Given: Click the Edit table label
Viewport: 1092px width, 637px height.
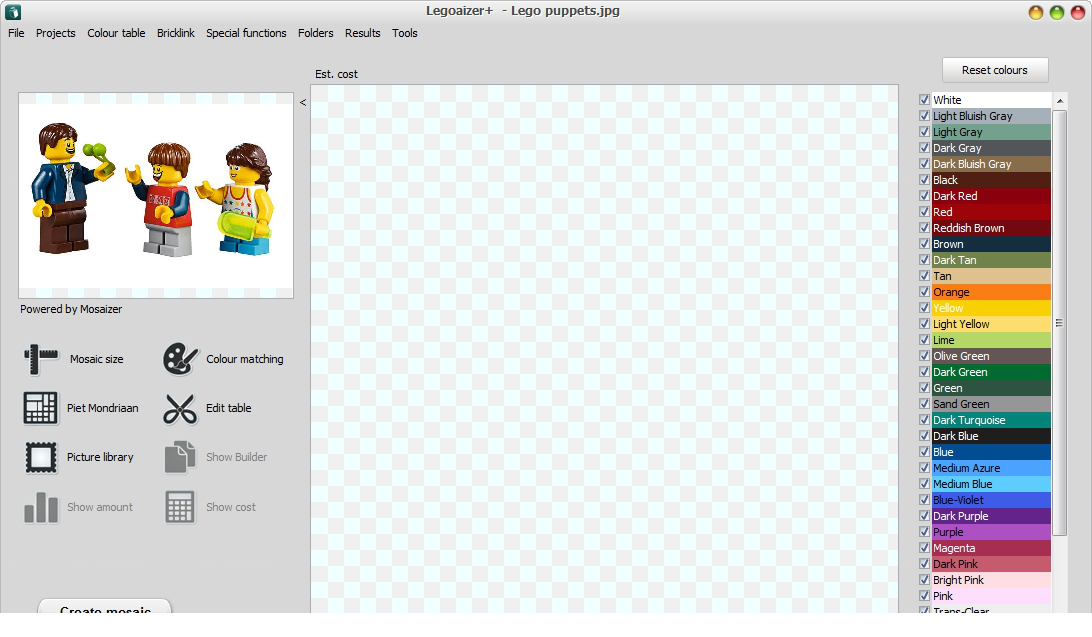Looking at the screenshot, I should tap(228, 408).
